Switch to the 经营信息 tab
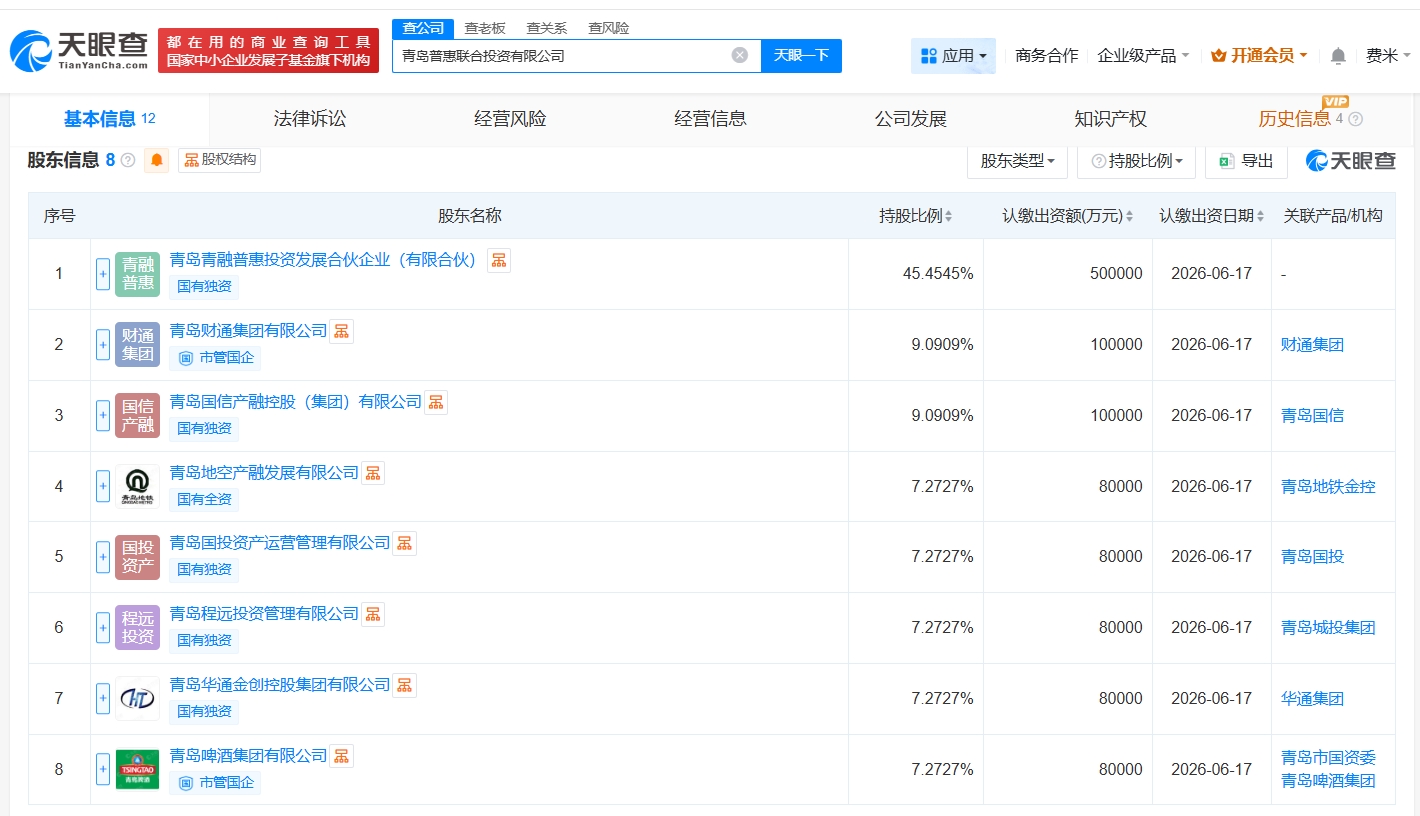Viewport: 1420px width, 816px height. pyautogui.click(x=710, y=119)
